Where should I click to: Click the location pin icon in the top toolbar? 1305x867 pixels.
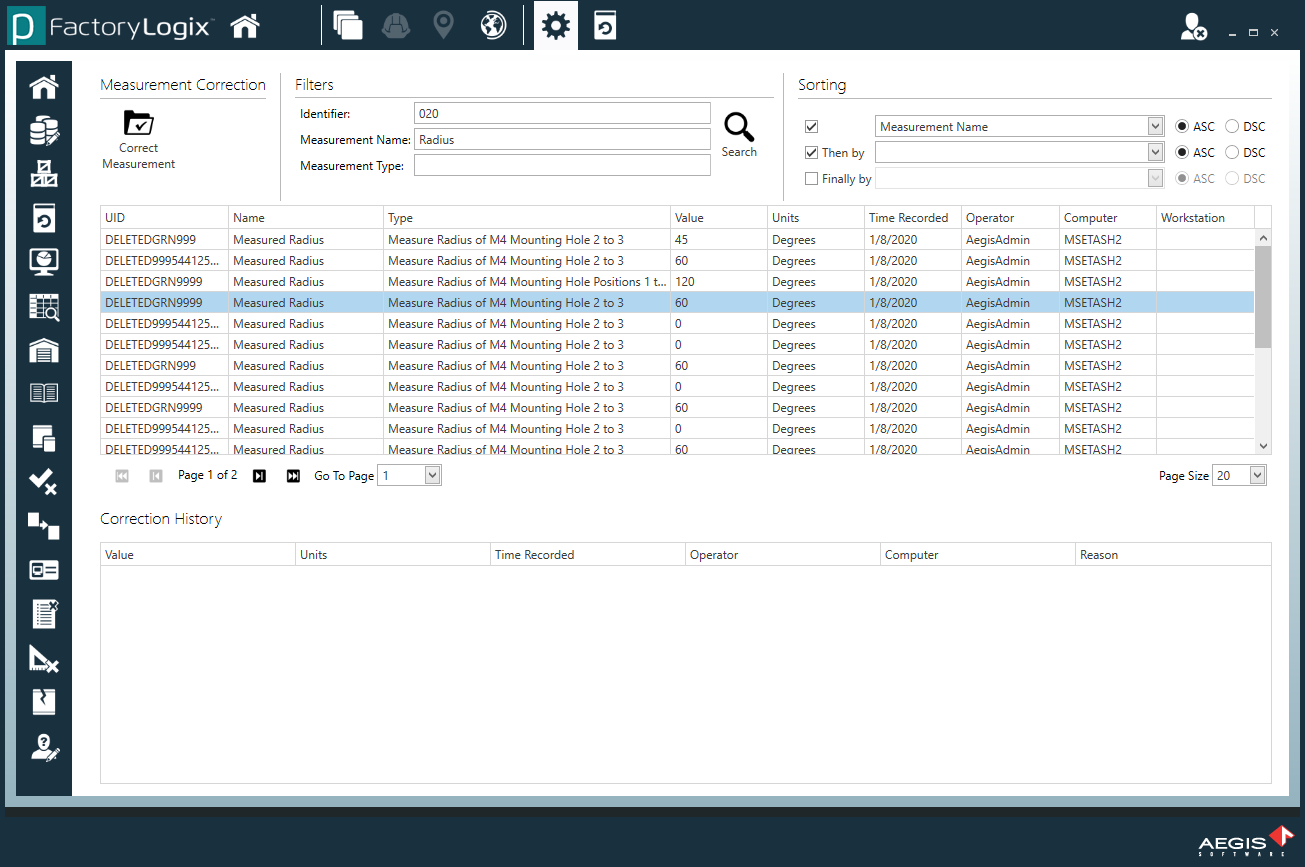(443, 24)
